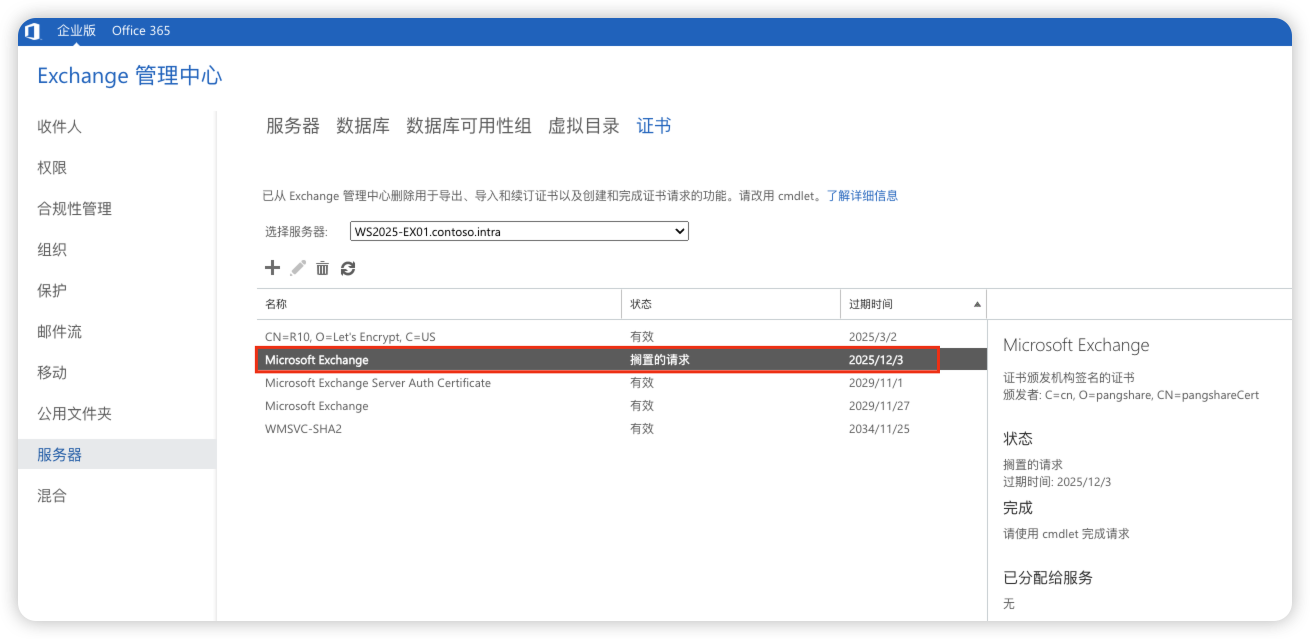Image resolution: width=1310 pixels, height=639 pixels.
Task: Open the 选择服务器 dropdown
Action: pos(519,231)
